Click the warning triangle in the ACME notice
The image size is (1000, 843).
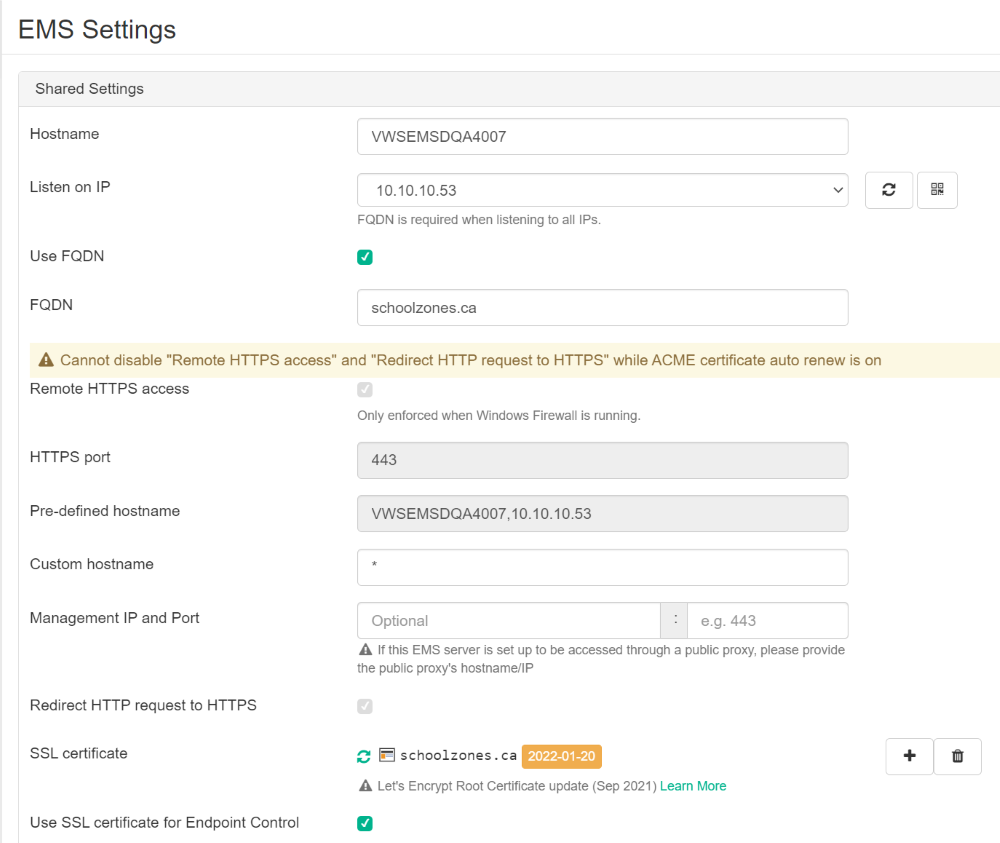tap(46, 360)
